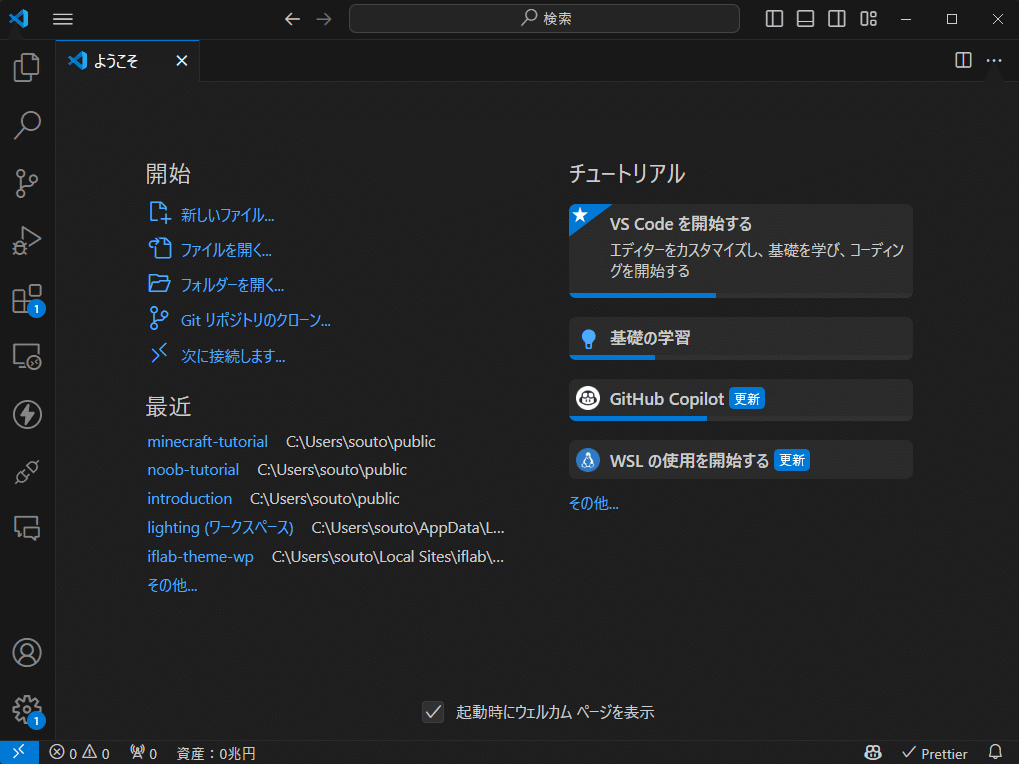Image resolution: width=1019 pixels, height=764 pixels.
Task: Click progress bar under GitHub Copilot card
Action: point(741,418)
